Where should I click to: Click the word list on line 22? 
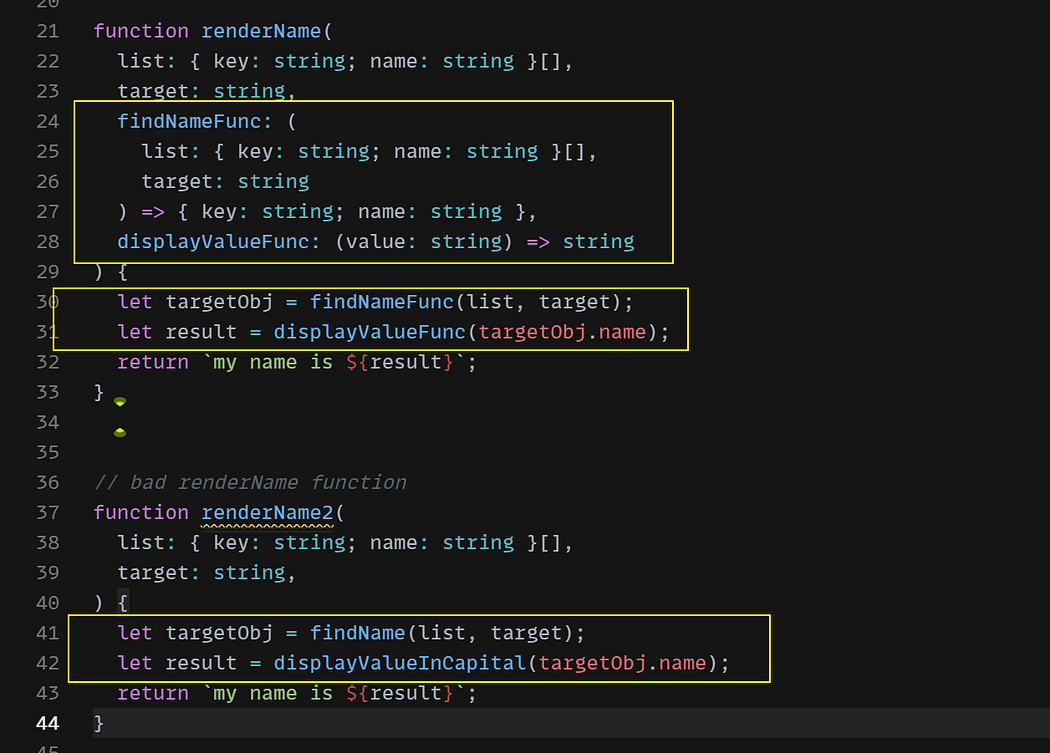pyautogui.click(x=141, y=61)
